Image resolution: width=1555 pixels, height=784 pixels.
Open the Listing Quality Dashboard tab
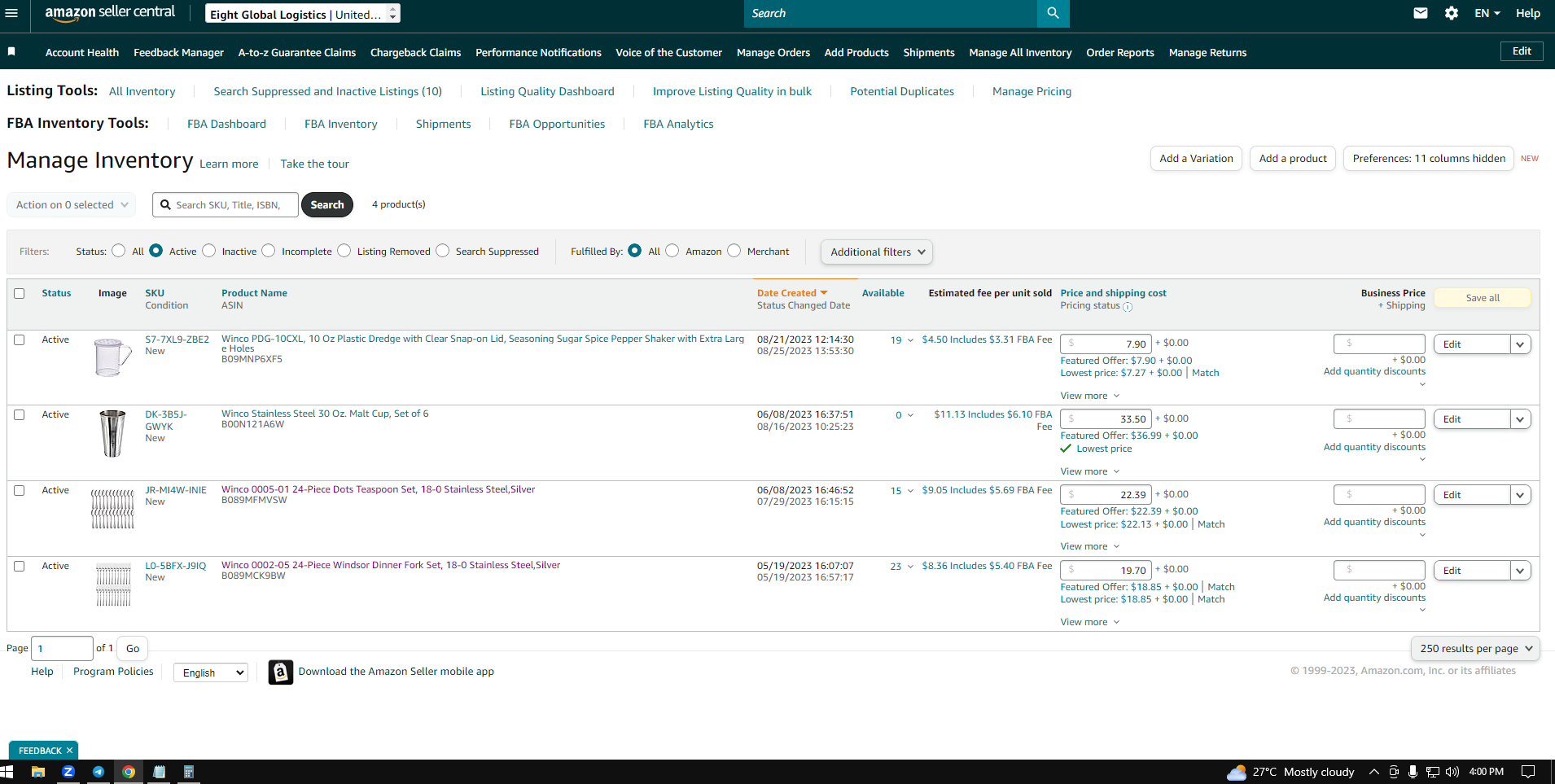point(547,91)
